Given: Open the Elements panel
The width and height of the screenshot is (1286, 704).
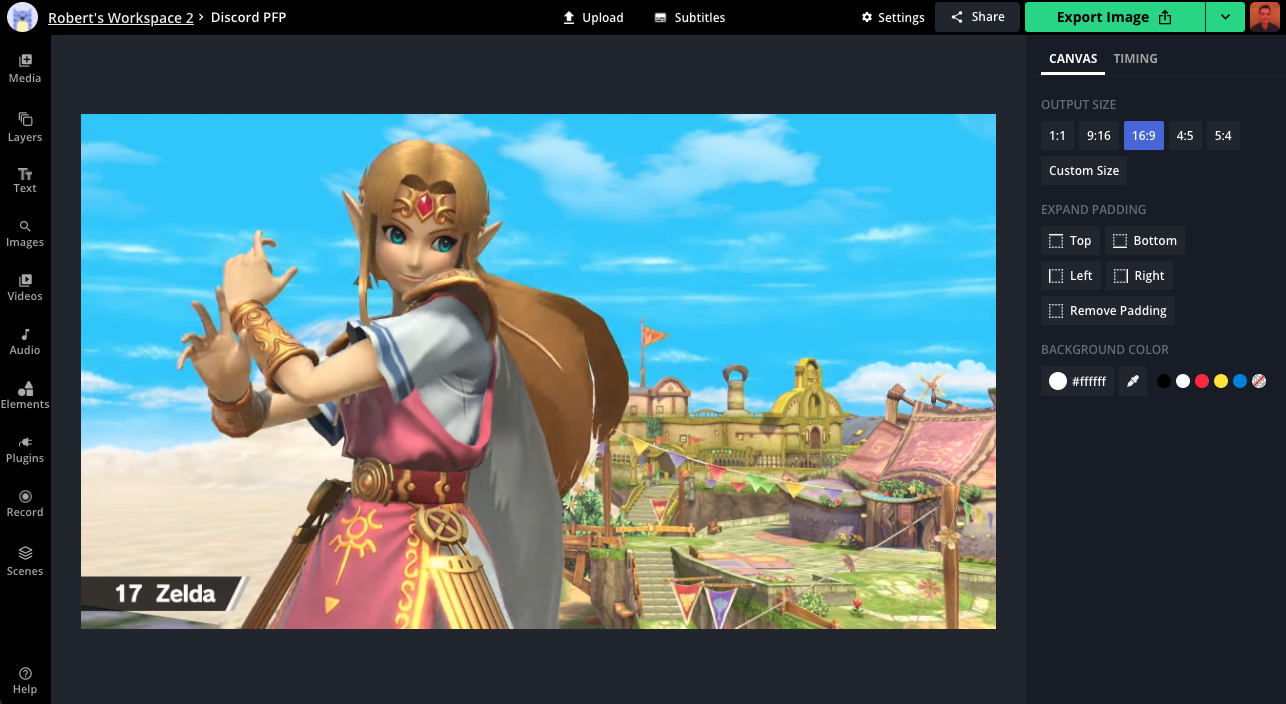Looking at the screenshot, I should [x=25, y=396].
